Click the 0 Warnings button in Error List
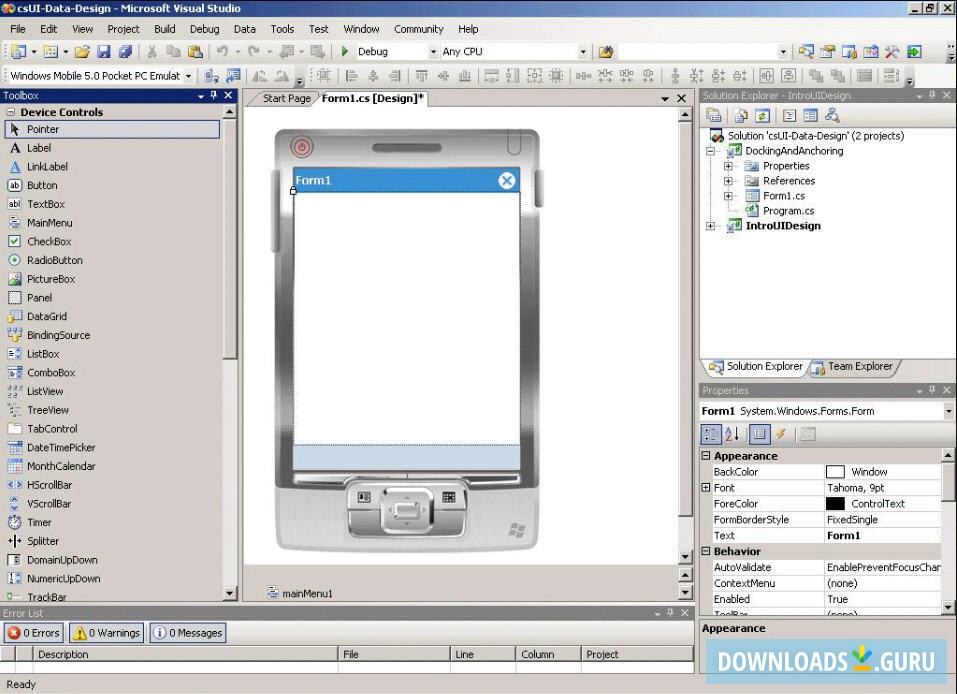957x694 pixels. click(x=105, y=632)
